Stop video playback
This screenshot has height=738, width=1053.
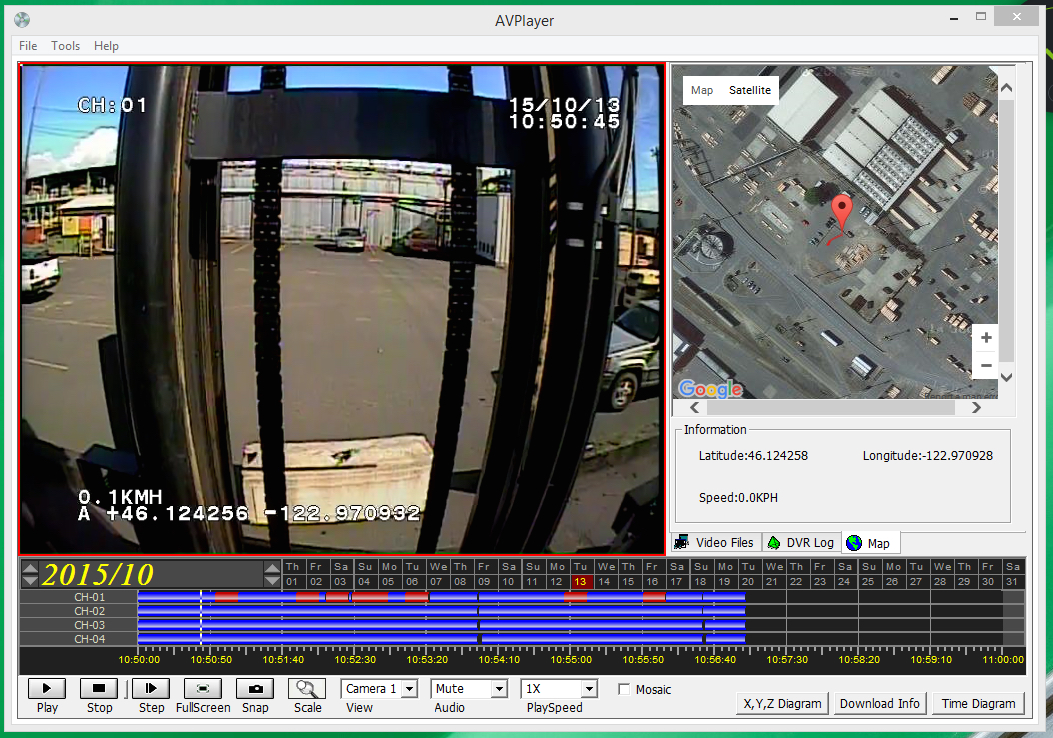99,688
